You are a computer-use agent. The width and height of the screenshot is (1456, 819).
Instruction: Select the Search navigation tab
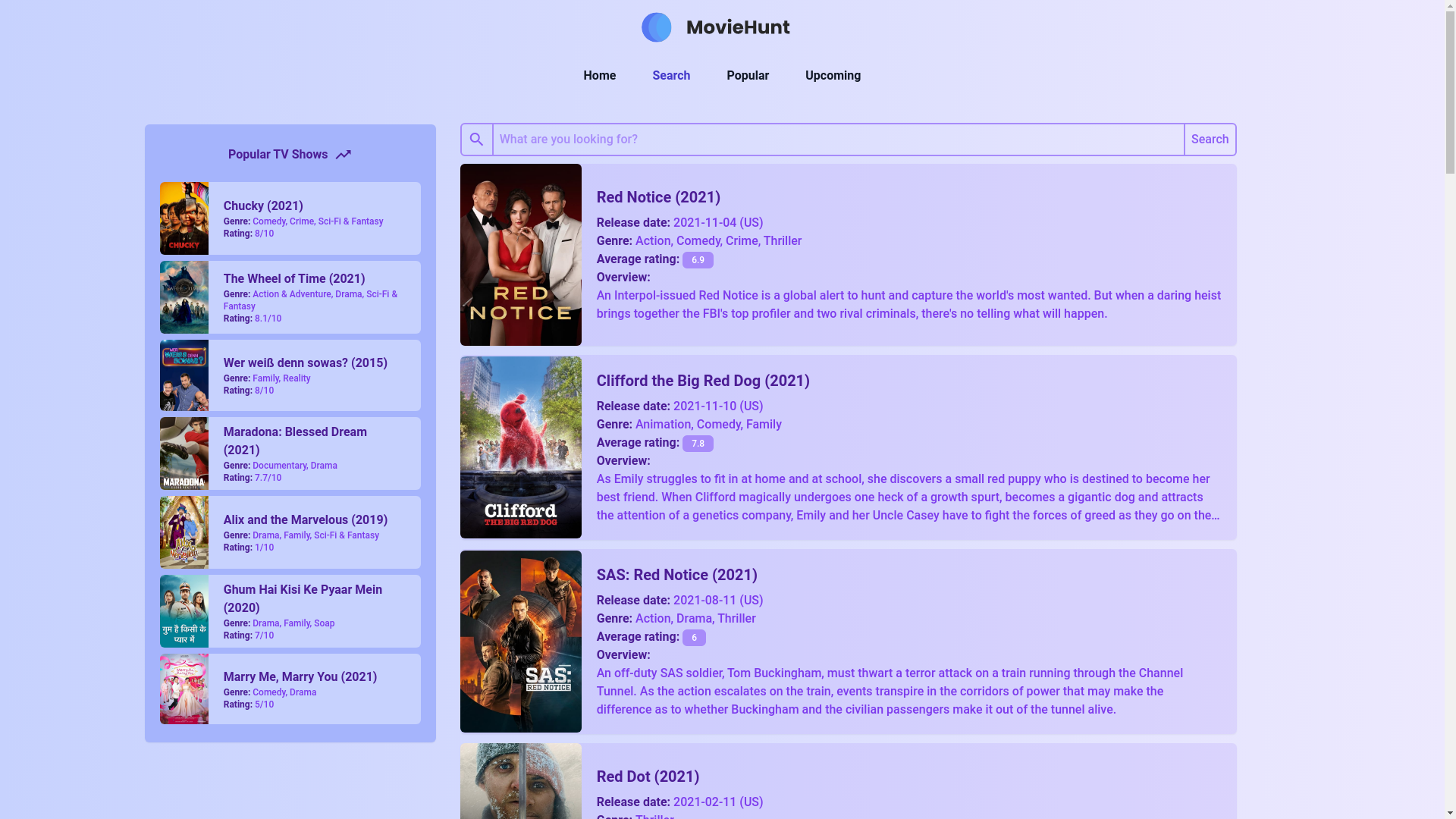[x=670, y=75]
